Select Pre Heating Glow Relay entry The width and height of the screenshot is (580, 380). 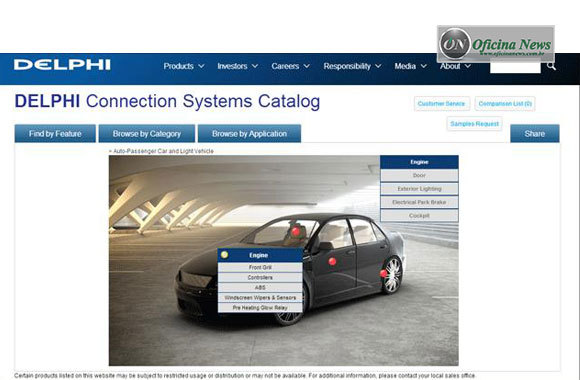pos(260,307)
